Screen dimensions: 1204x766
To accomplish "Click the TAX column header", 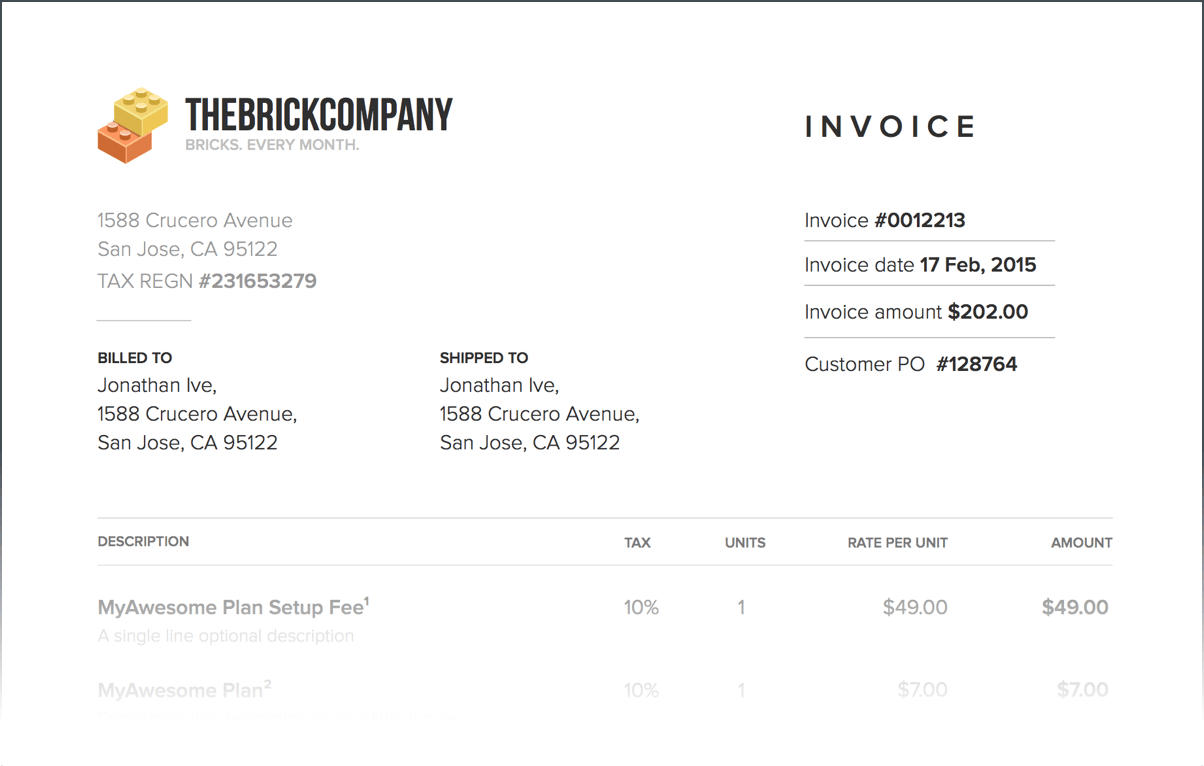I will (x=637, y=543).
